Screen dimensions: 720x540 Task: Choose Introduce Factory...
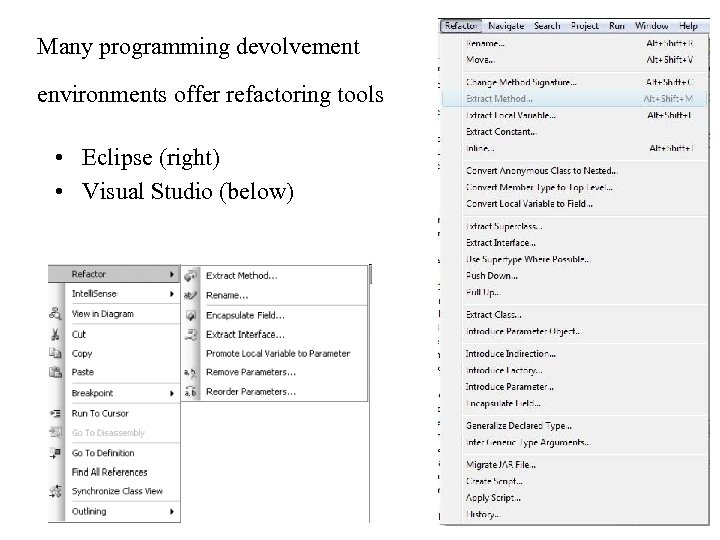[x=574, y=371]
